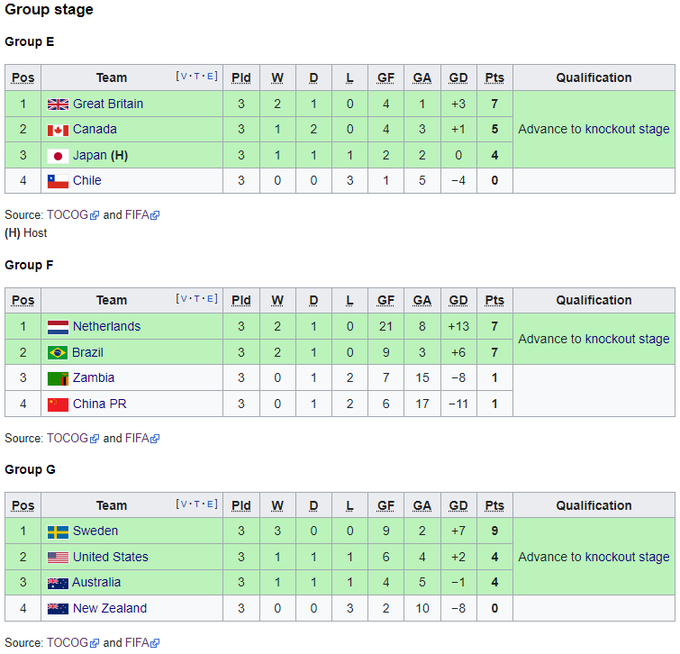Image resolution: width=680 pixels, height=654 pixels.
Task: Click the New Zealand flag icon
Action: pos(57,609)
